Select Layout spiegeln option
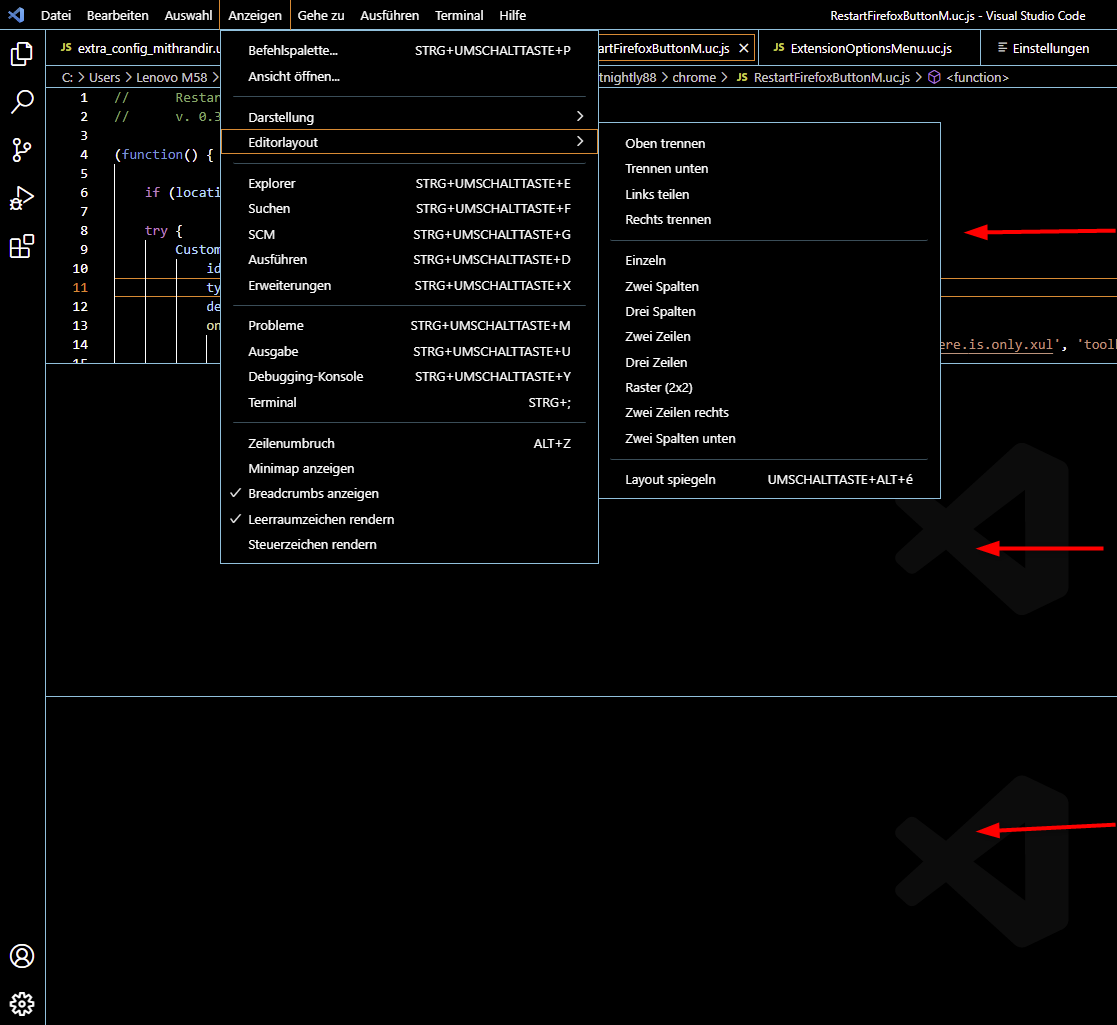1117x1025 pixels. (769, 479)
